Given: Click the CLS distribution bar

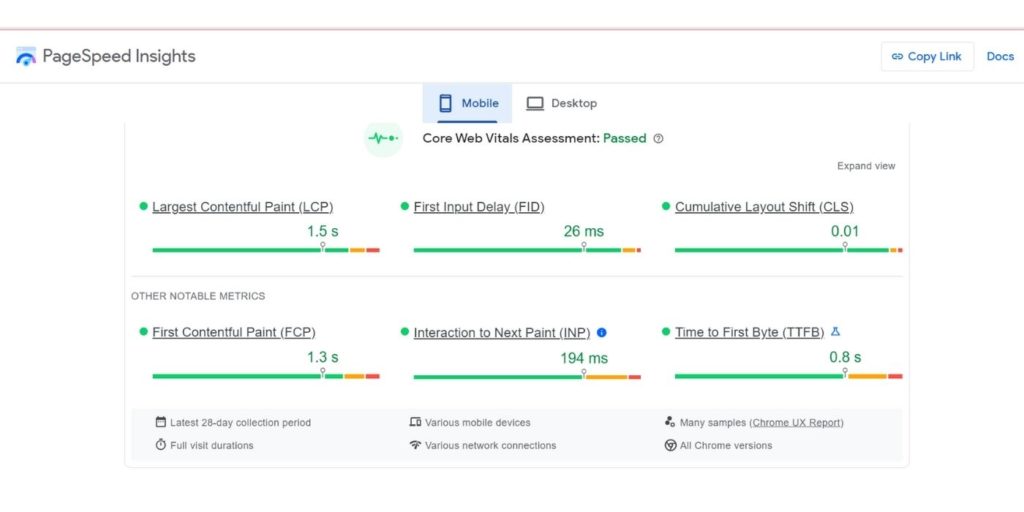Looking at the screenshot, I should 788,249.
